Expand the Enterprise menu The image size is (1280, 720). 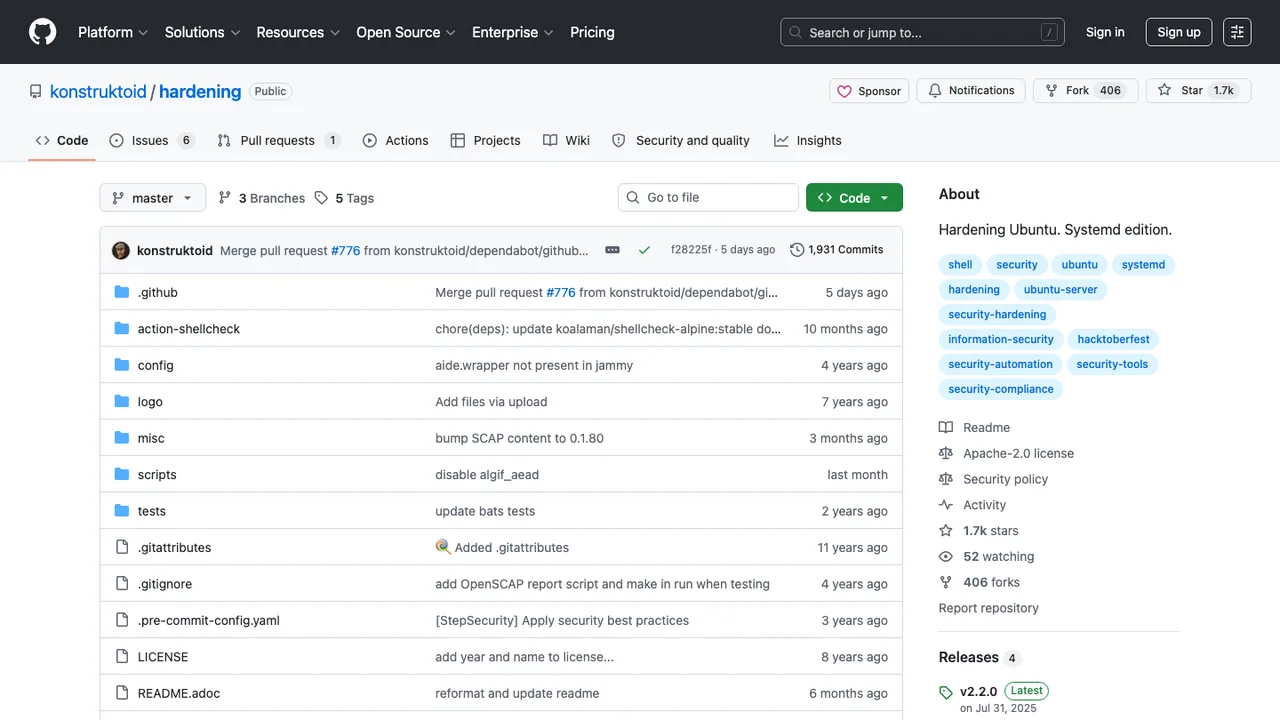tap(513, 32)
